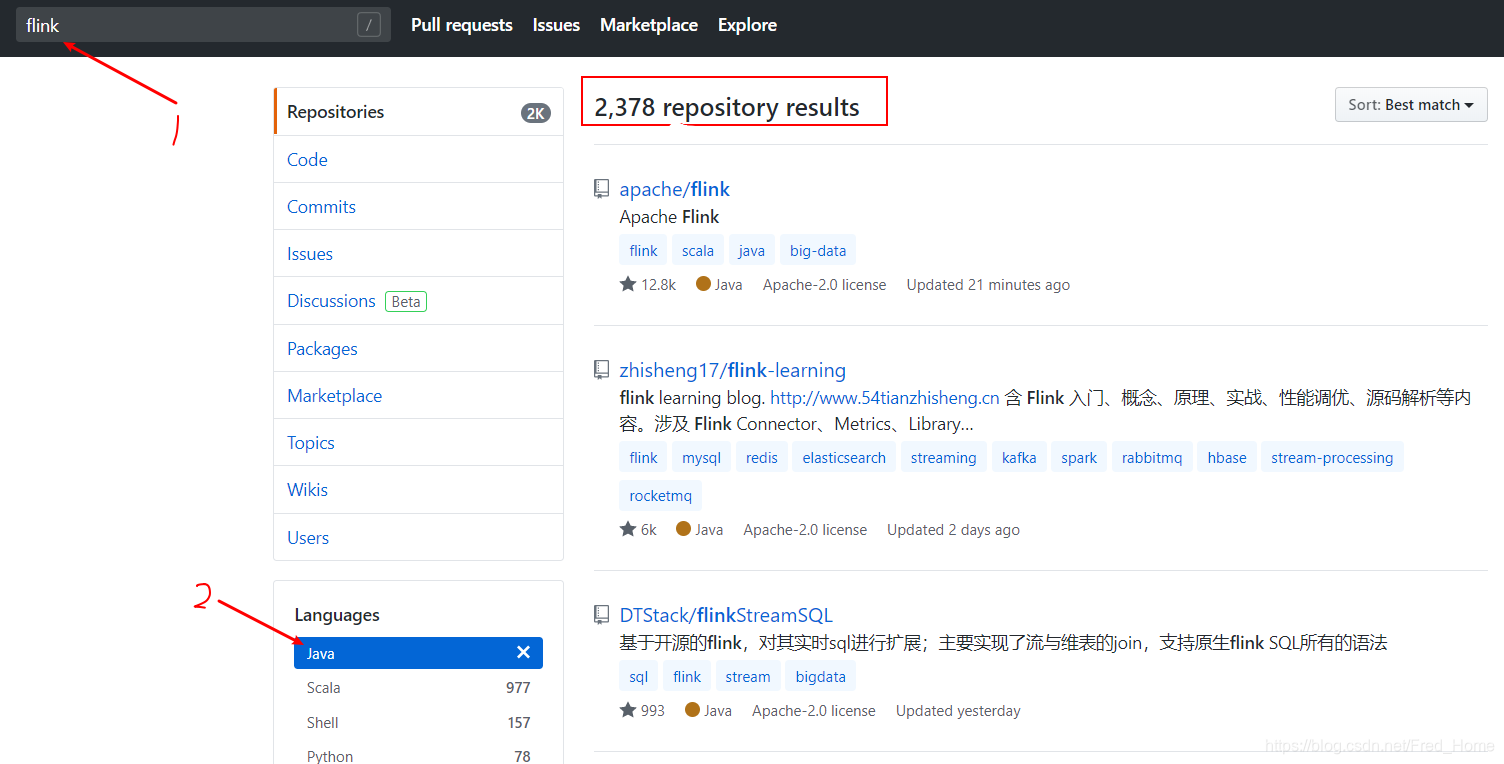Filter results by Python language
The image size is (1504, 764).
tap(418, 756)
